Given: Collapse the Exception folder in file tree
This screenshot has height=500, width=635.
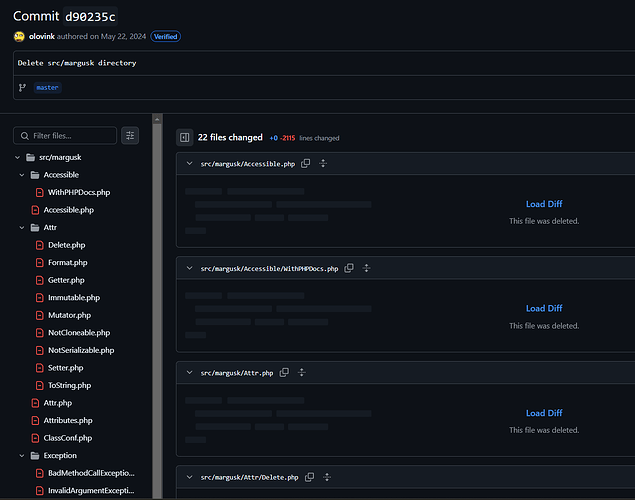Looking at the screenshot, I should [22, 455].
